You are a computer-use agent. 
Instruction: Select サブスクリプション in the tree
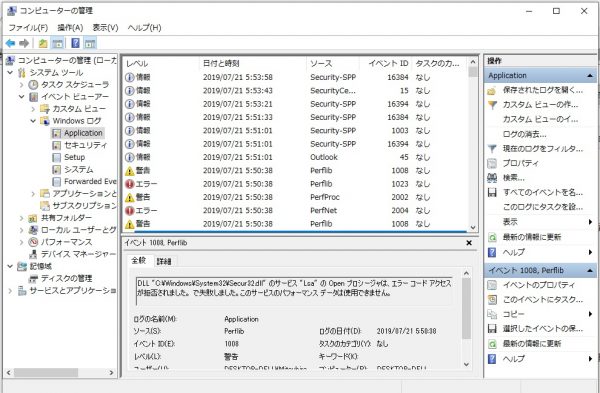click(84, 205)
